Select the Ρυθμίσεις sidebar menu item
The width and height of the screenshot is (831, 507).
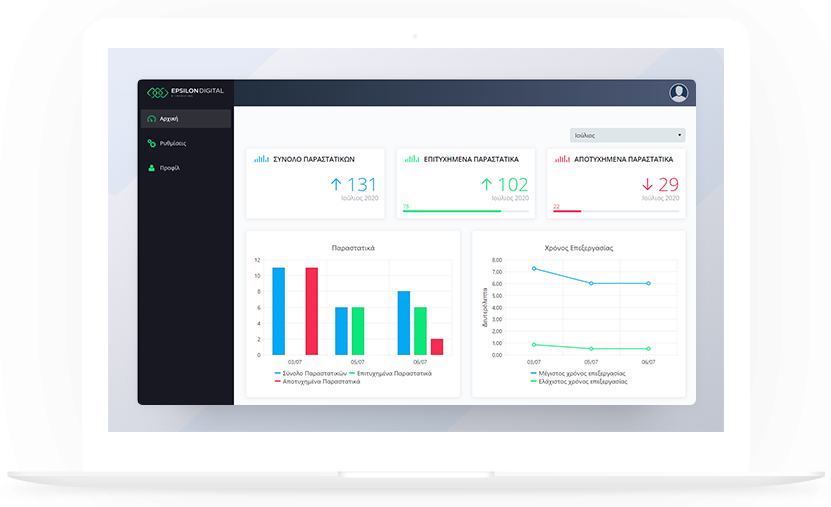174,143
